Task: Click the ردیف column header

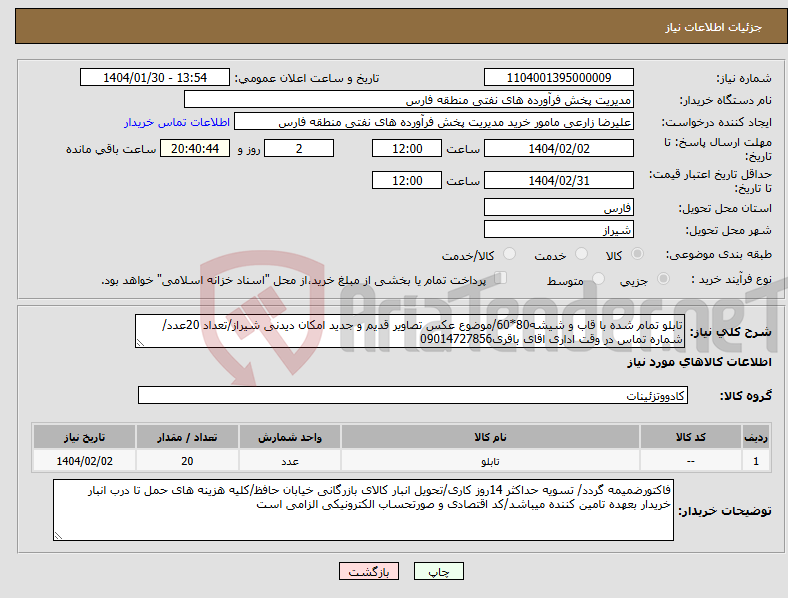Action: pyautogui.click(x=756, y=437)
